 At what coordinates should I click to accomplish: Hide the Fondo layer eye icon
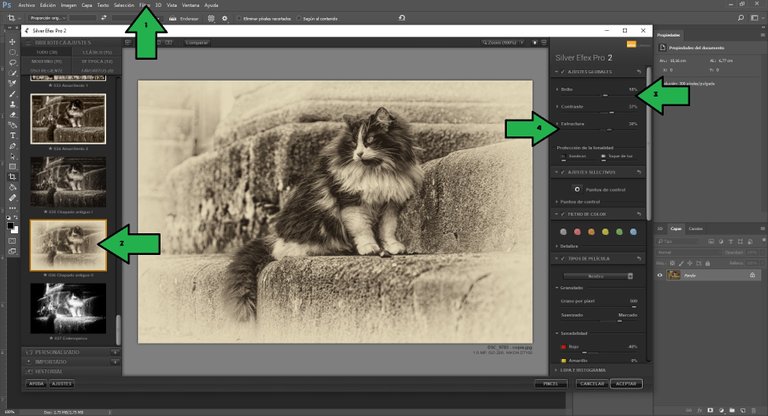click(660, 275)
